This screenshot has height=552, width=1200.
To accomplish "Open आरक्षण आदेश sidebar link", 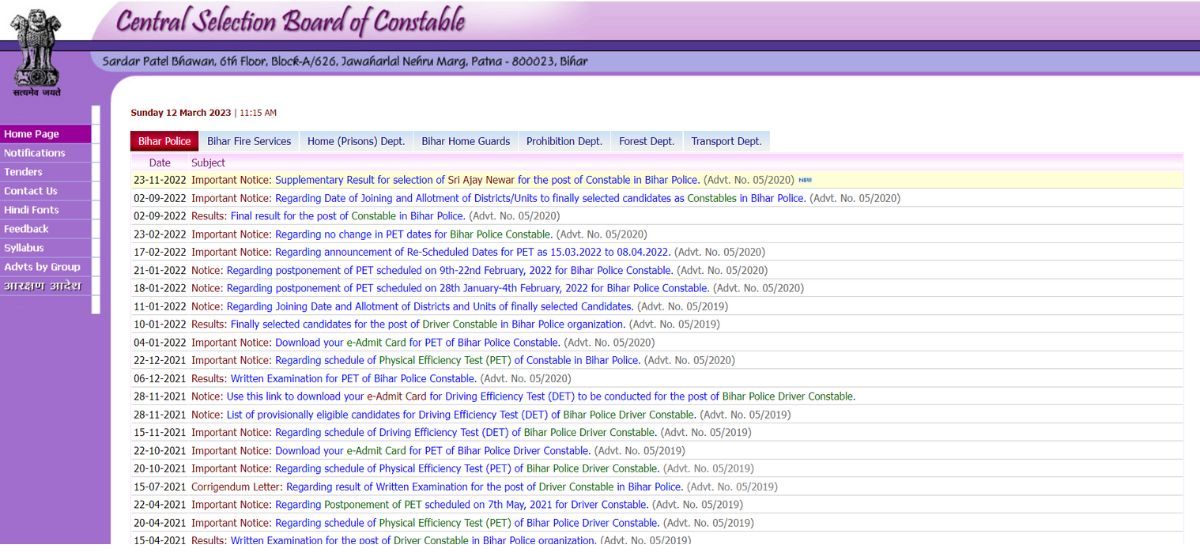I will [45, 286].
